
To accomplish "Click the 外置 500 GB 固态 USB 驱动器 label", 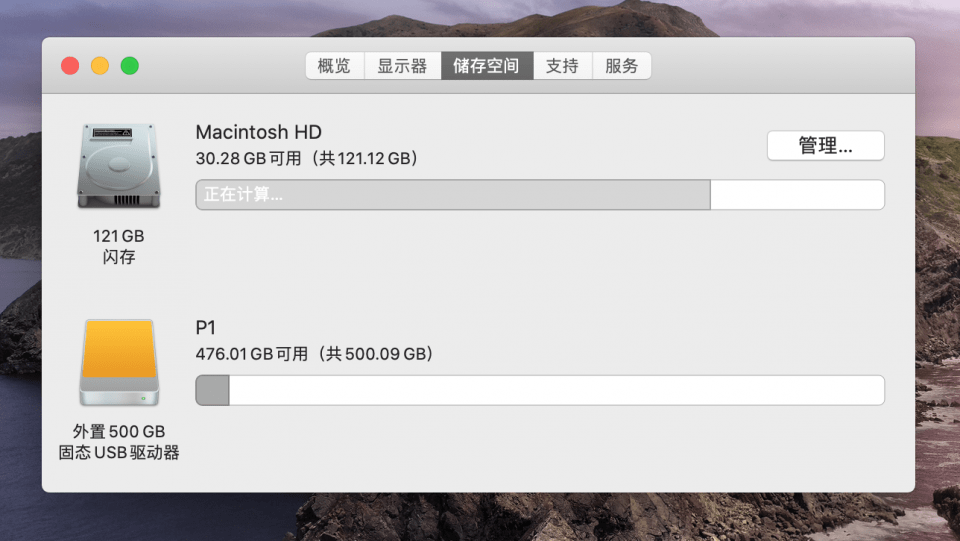I will pyautogui.click(x=119, y=442).
